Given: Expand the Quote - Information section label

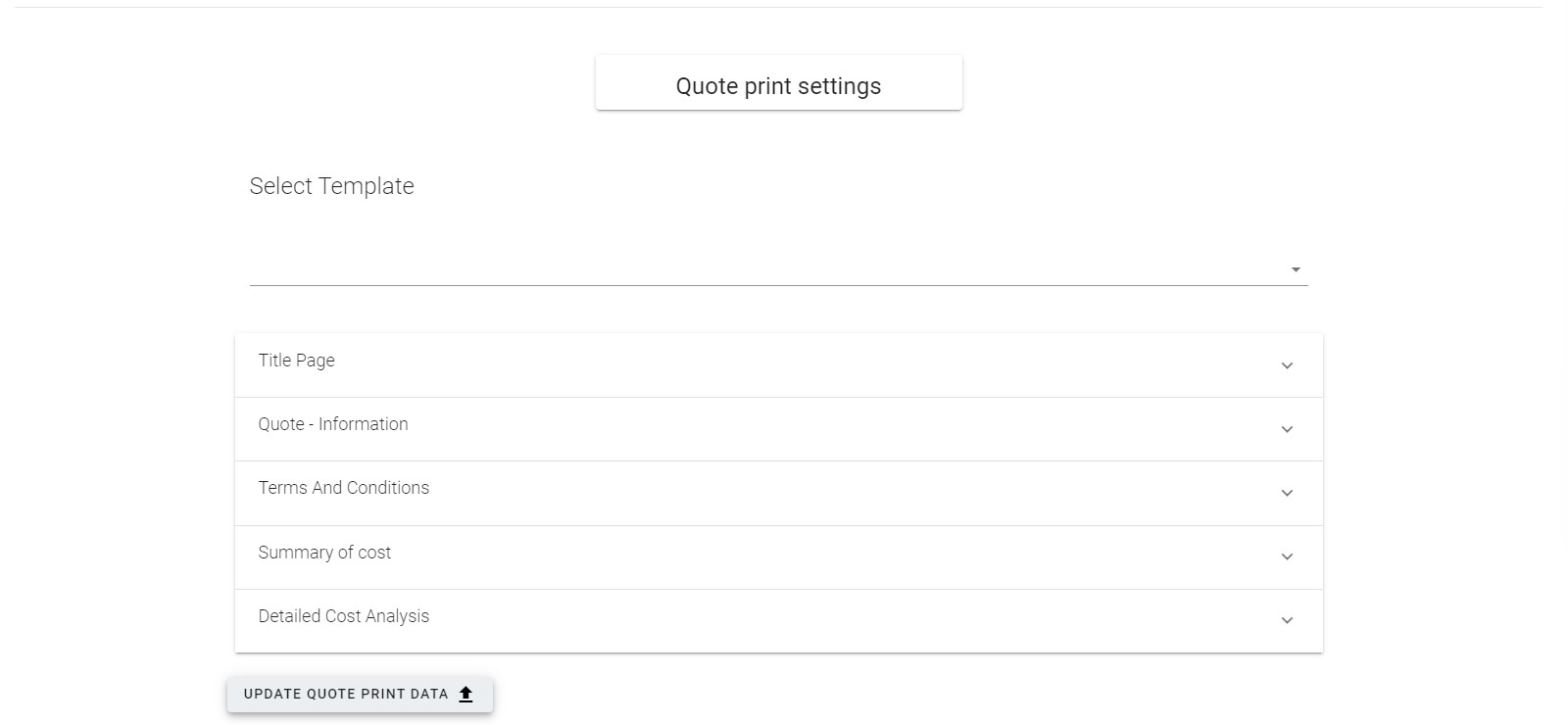Looking at the screenshot, I should point(332,424).
